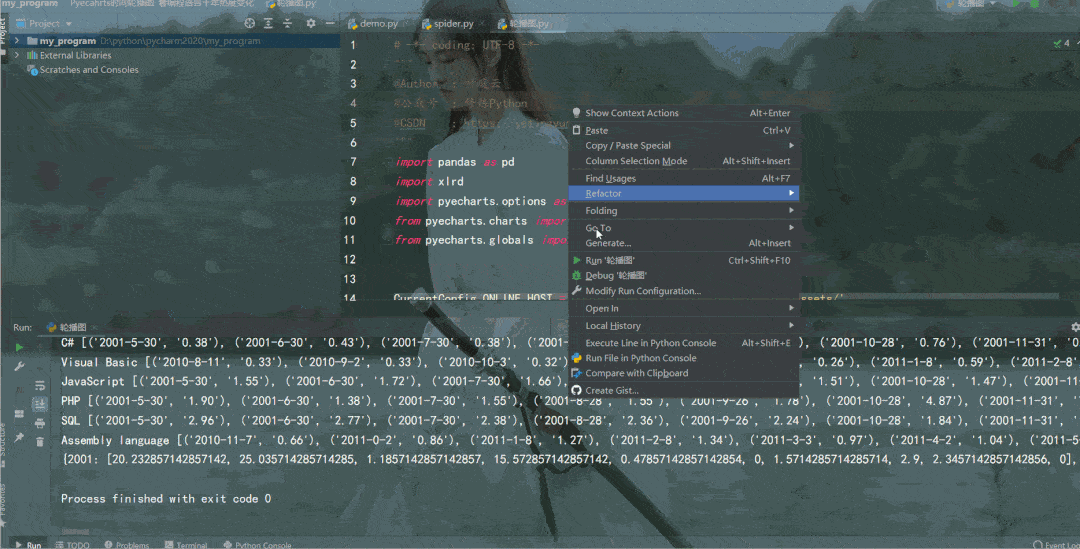Toggle Column Selection Mode in context menu
Viewport: 1080px width, 549px height.
click(x=636, y=161)
